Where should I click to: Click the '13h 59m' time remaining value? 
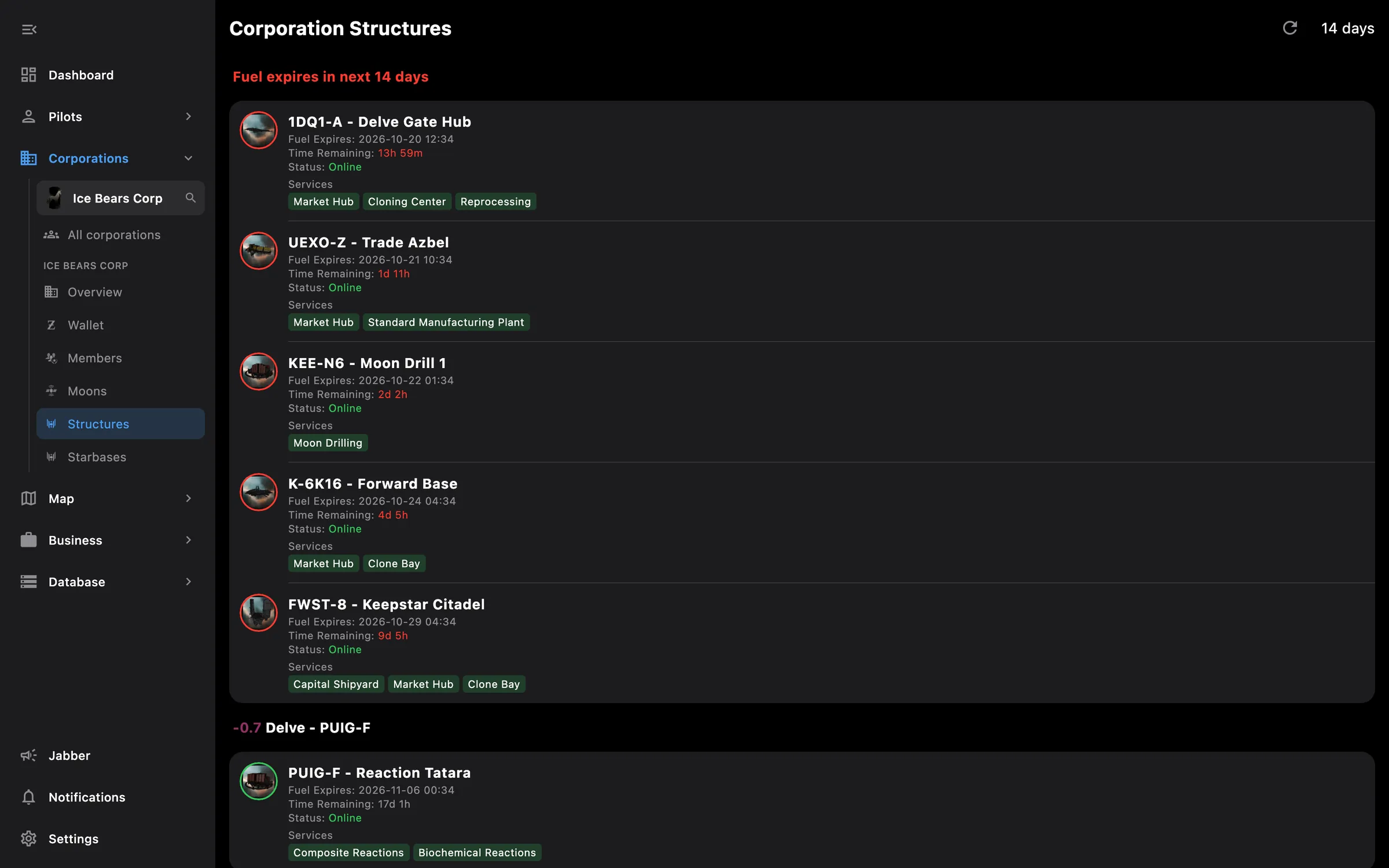[400, 153]
